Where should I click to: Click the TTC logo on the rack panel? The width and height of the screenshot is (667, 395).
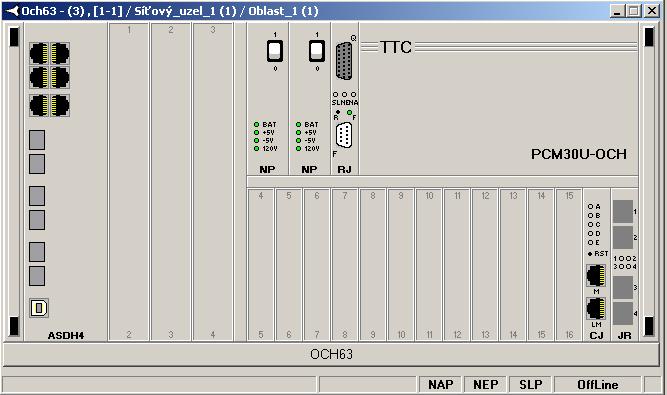pyautogui.click(x=396, y=47)
